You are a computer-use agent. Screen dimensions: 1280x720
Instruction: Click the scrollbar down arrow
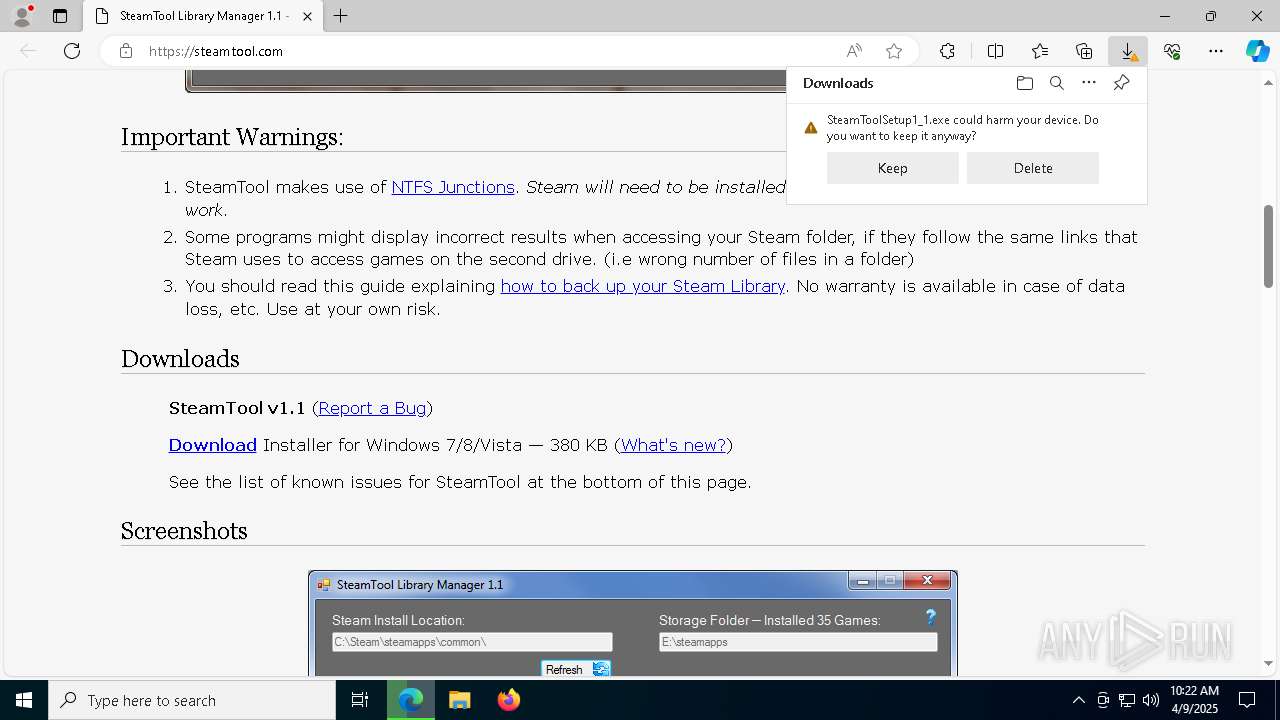pos(1269,663)
